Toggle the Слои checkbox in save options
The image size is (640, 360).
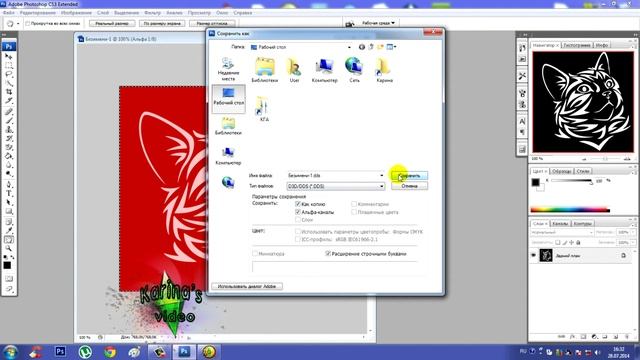(298, 220)
